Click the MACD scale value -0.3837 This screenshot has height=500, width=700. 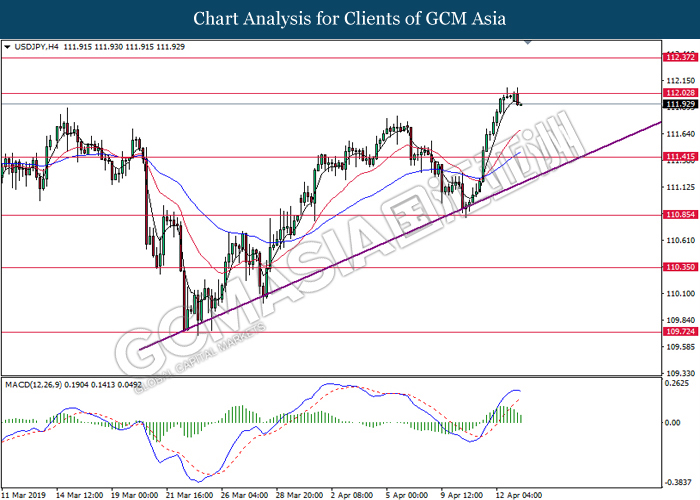pos(677,482)
